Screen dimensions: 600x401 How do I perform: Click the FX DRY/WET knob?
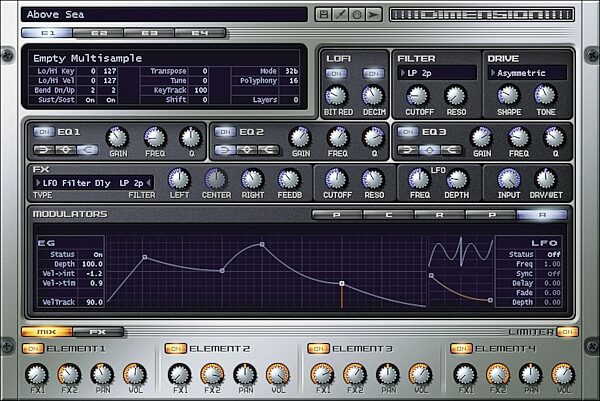[545, 179]
